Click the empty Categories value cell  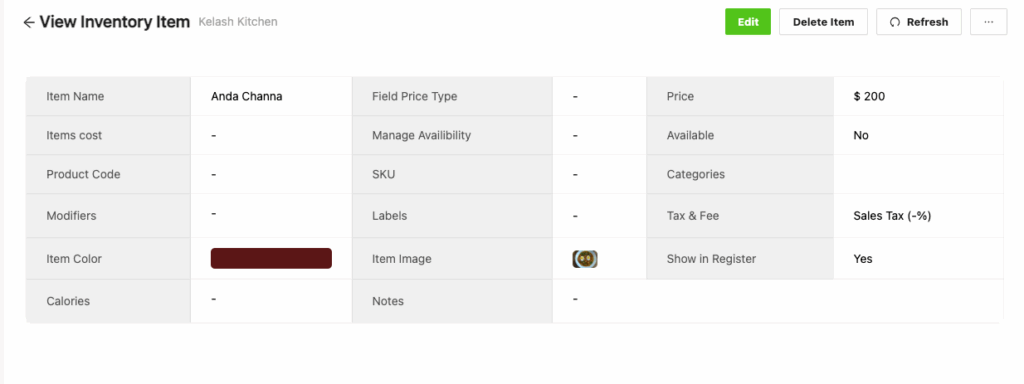coord(918,174)
